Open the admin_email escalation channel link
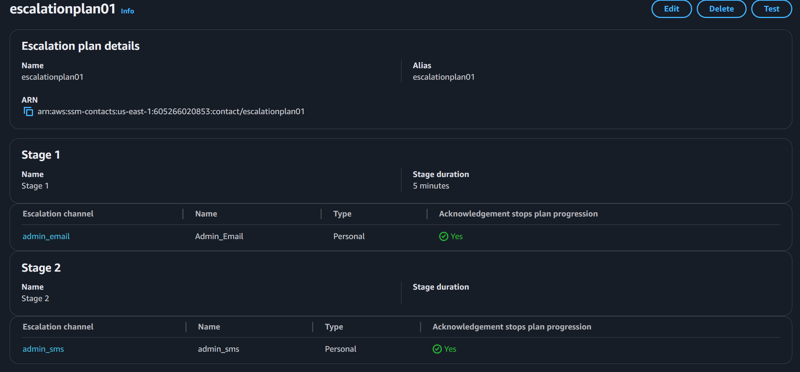 46,236
